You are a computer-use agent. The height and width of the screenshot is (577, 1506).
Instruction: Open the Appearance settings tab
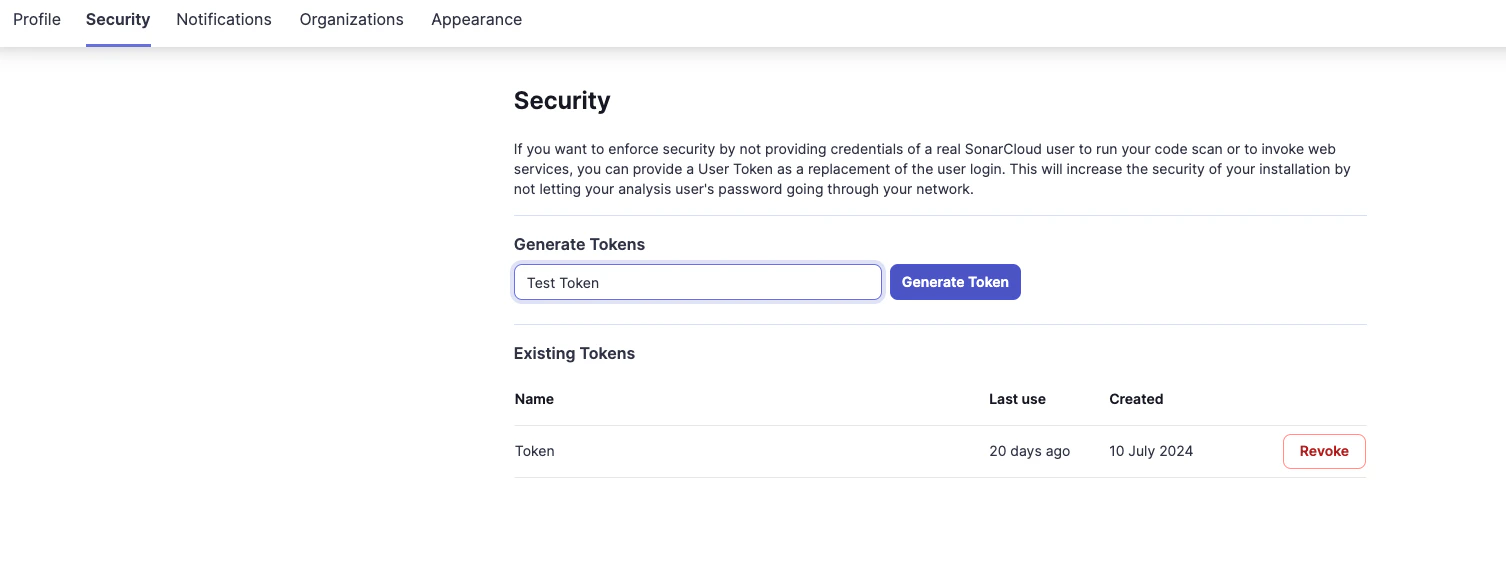476,19
